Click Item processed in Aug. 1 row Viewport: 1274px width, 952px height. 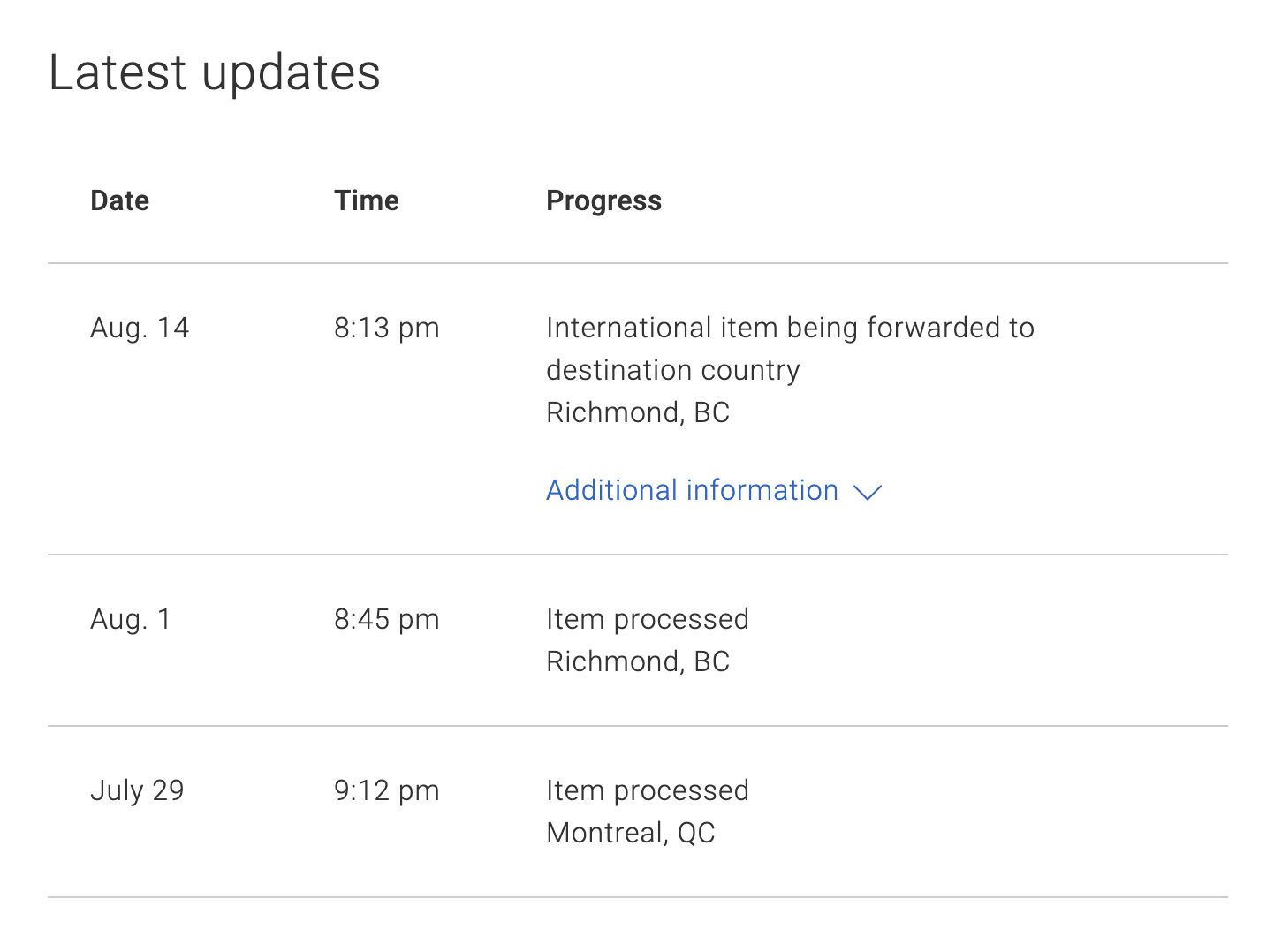click(648, 620)
